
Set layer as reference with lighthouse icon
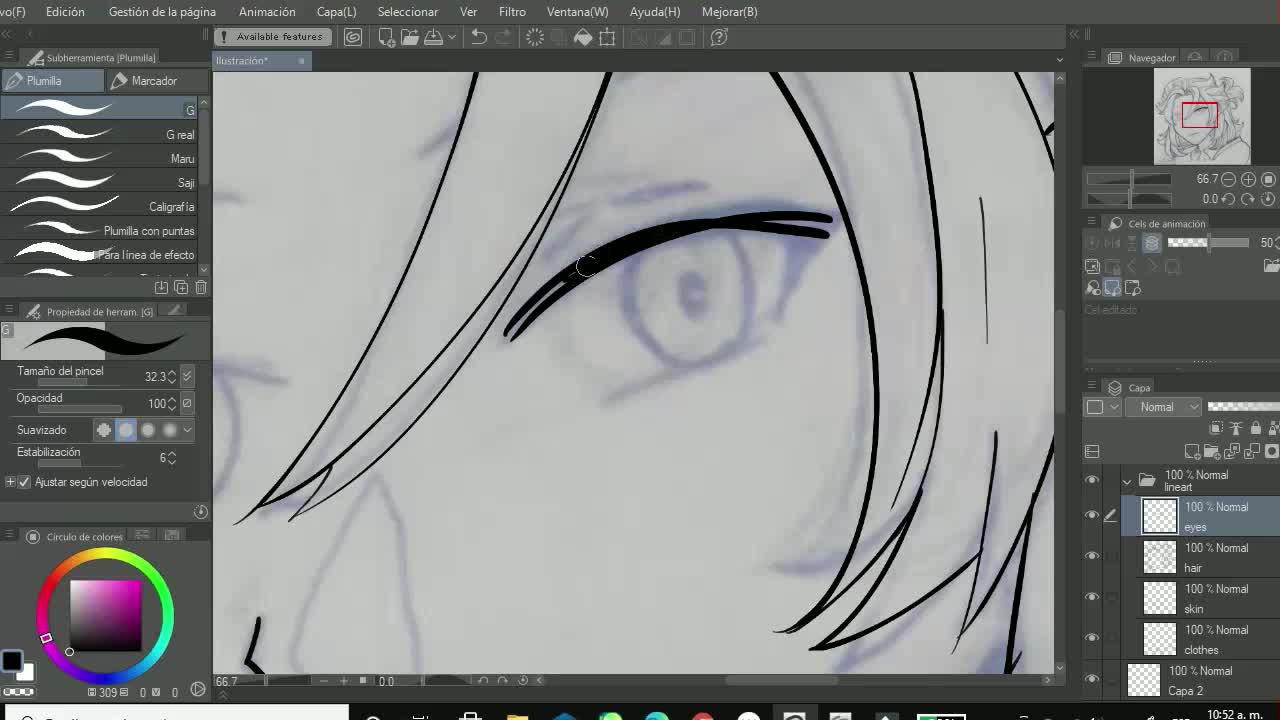1236,428
